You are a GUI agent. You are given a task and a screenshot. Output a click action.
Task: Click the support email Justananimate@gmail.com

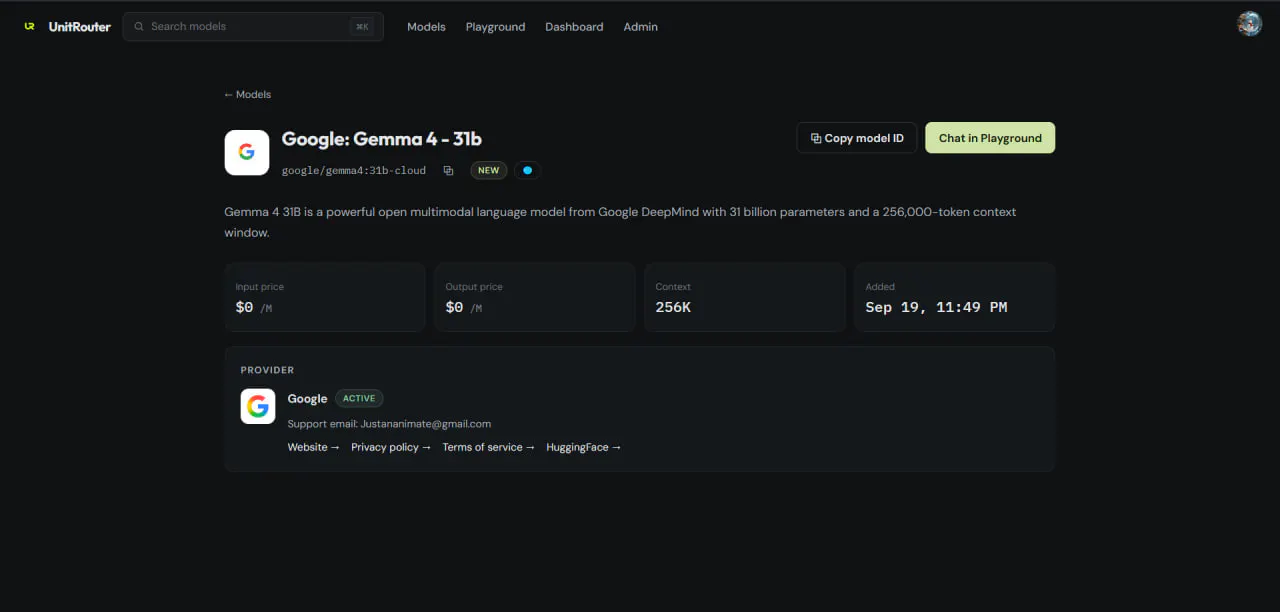point(426,424)
